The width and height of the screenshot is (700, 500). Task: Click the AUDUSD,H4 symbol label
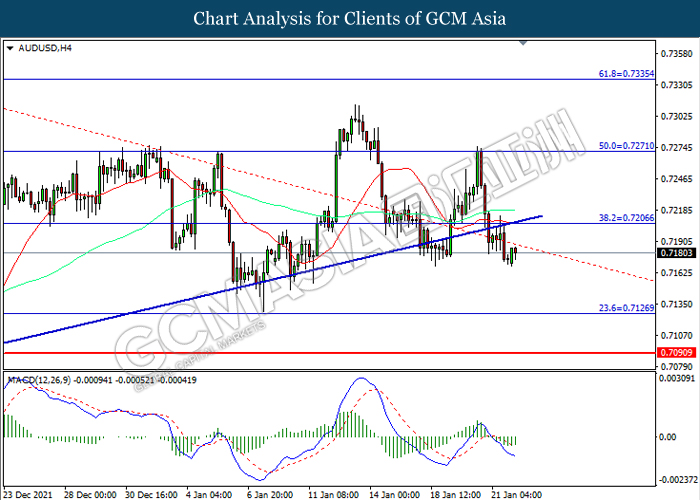[x=45, y=48]
